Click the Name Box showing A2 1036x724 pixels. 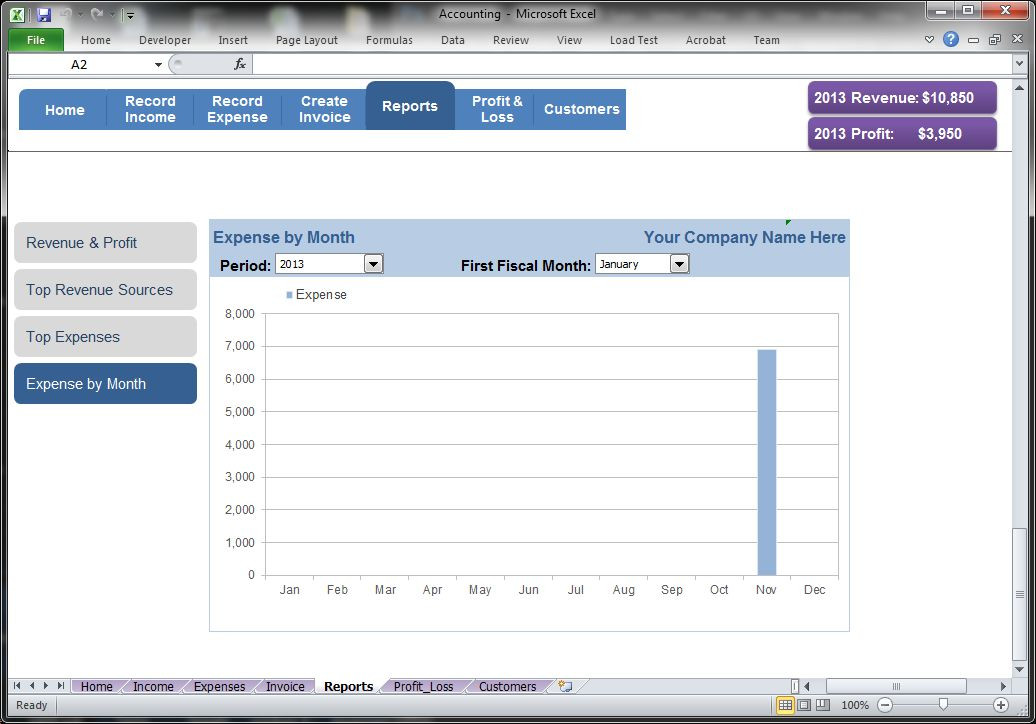pyautogui.click(x=79, y=65)
